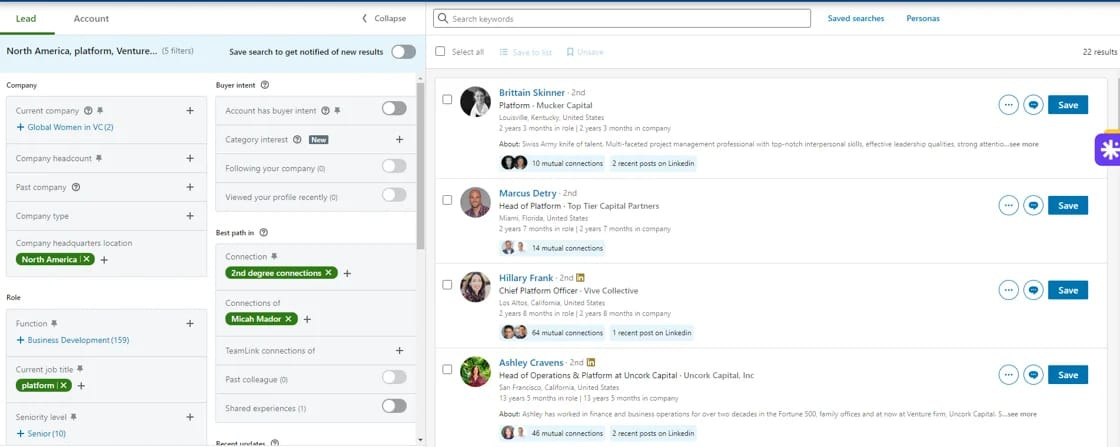Add Senior seniority level suggestion

tap(41, 433)
